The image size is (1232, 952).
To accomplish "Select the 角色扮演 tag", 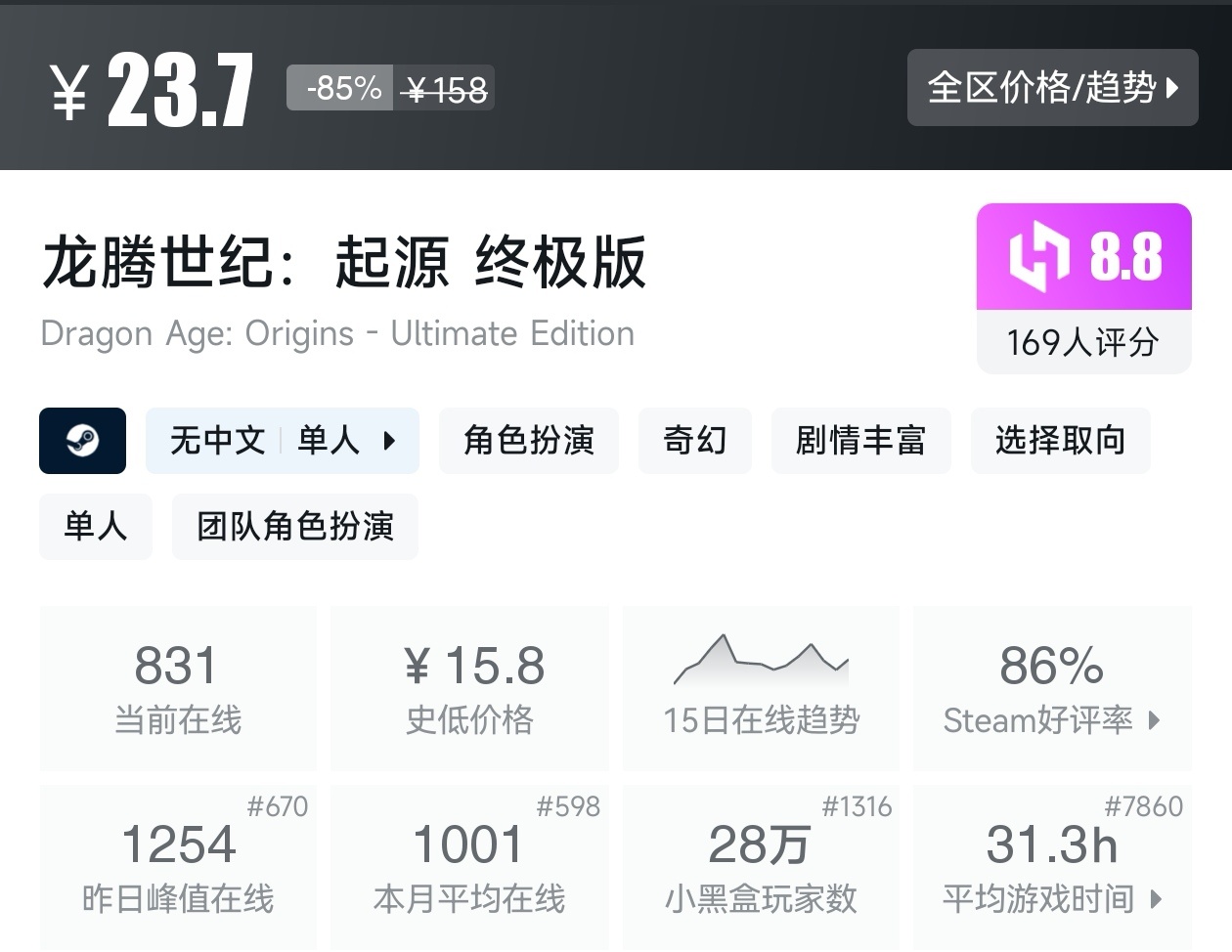I will [529, 441].
